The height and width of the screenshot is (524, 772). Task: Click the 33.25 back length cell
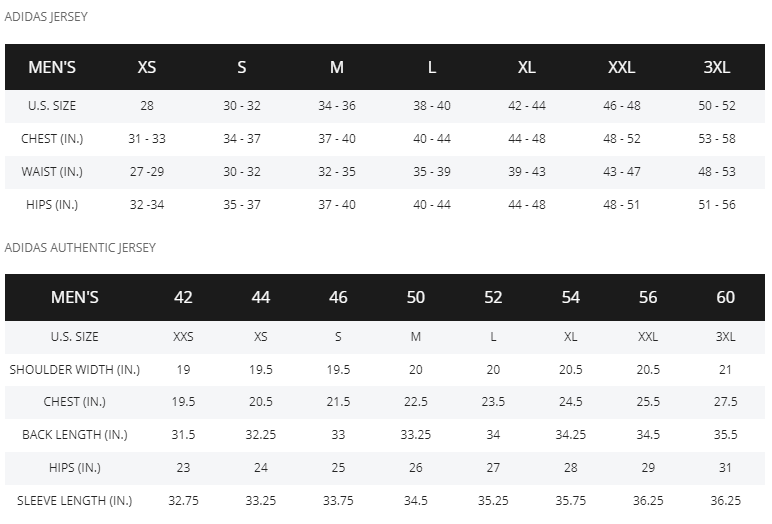coord(416,434)
